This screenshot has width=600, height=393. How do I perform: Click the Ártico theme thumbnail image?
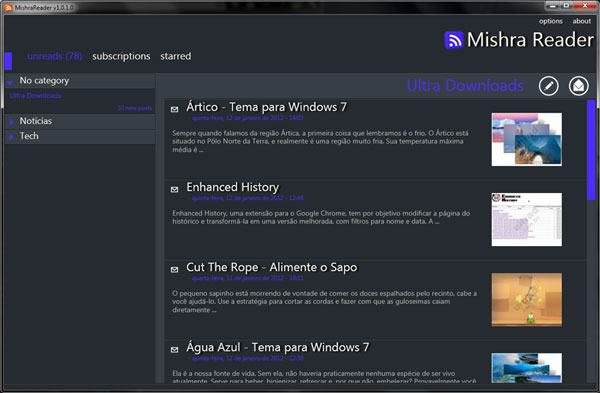[527, 139]
